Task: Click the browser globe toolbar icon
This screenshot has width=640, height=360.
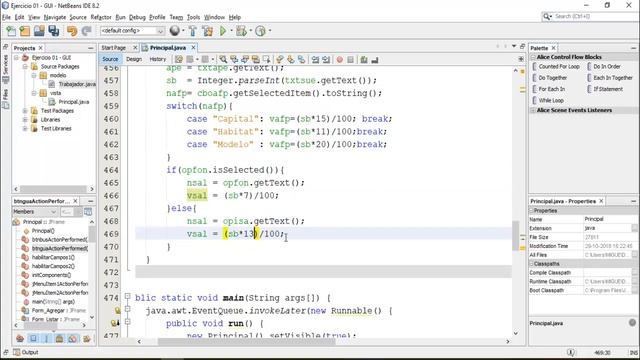Action: click(x=175, y=31)
